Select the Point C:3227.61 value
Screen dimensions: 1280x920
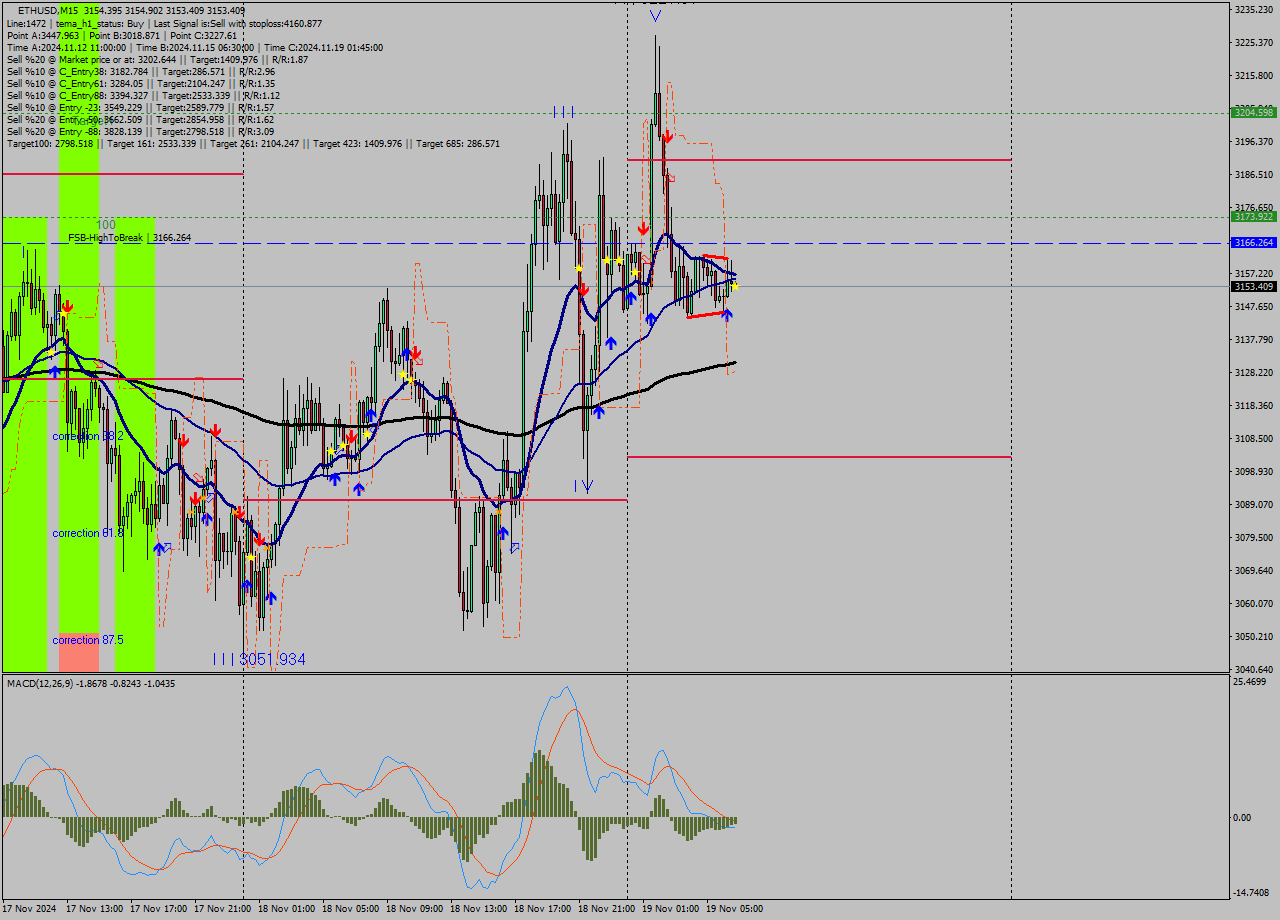click(x=204, y=35)
